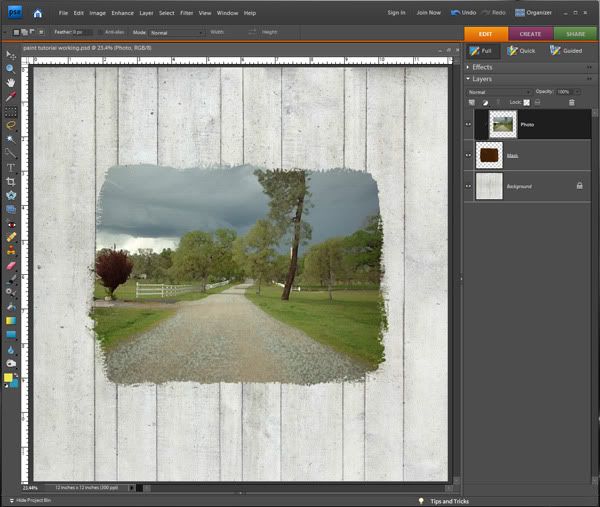This screenshot has width=600, height=507.
Task: Select the Sponge tool
Action: 11,363
